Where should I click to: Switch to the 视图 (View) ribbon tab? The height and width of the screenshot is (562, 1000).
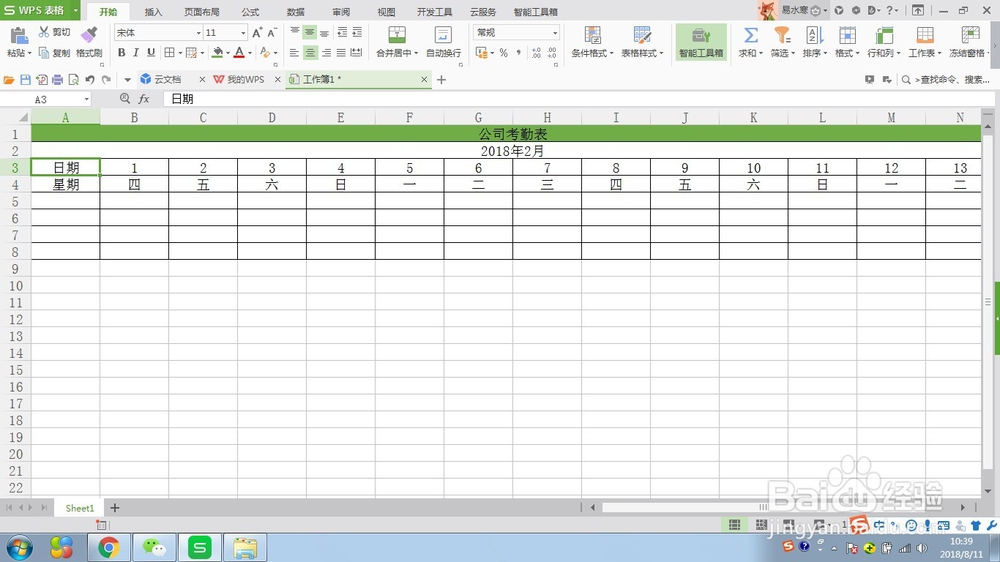coord(386,12)
